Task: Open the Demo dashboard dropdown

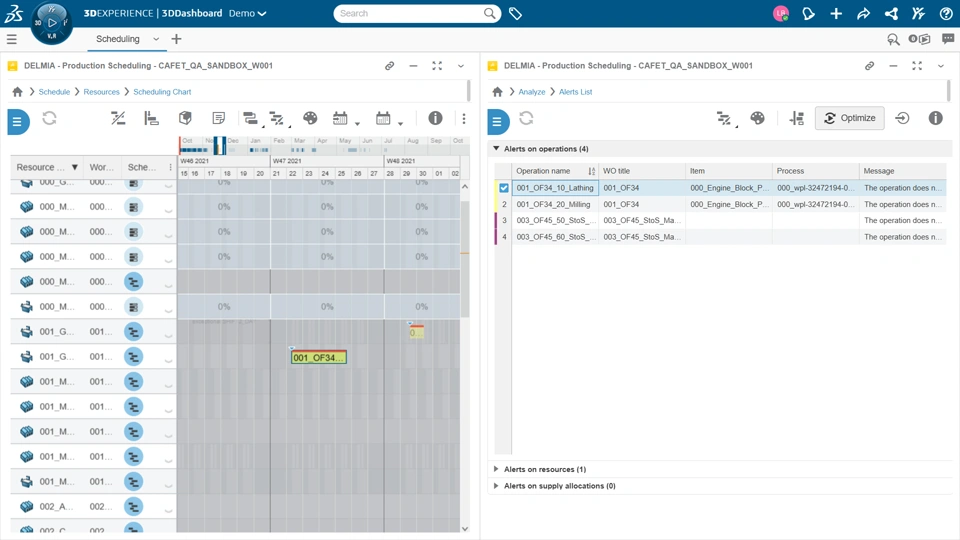Action: click(247, 13)
